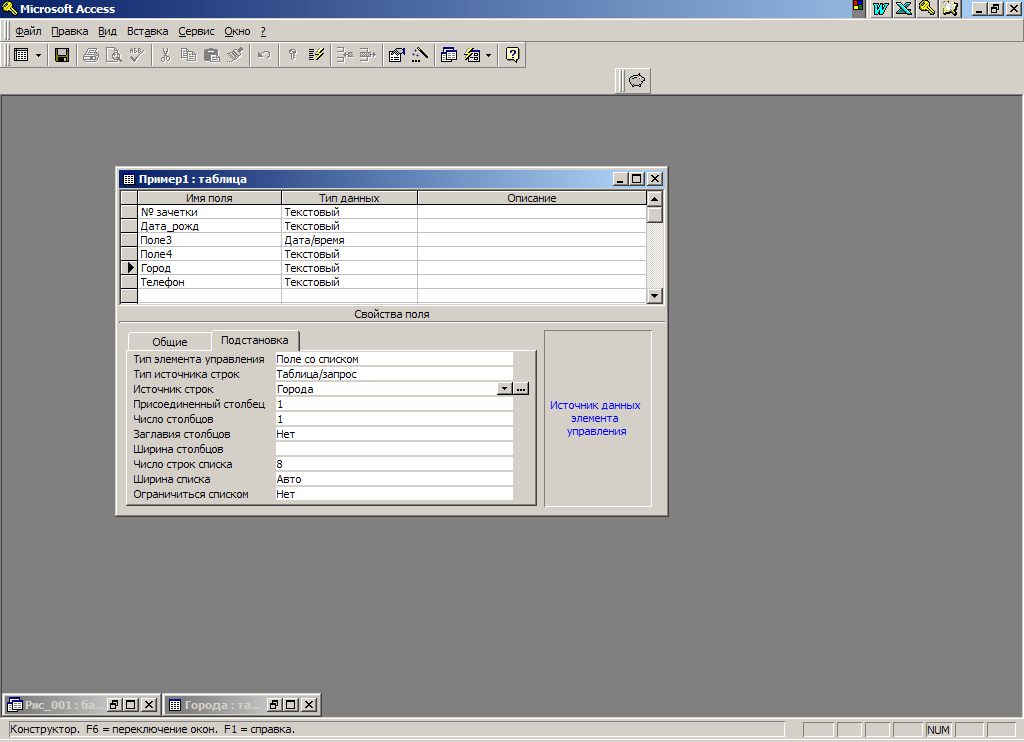Click the Office shortcut bar color squares icon
The image size is (1024, 742).
click(x=858, y=8)
